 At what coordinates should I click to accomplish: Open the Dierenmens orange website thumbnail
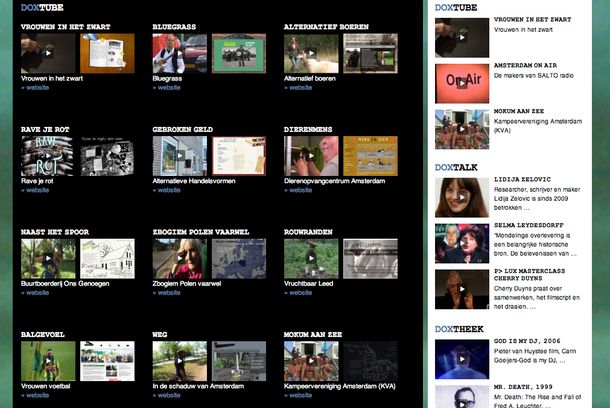[x=370, y=156]
